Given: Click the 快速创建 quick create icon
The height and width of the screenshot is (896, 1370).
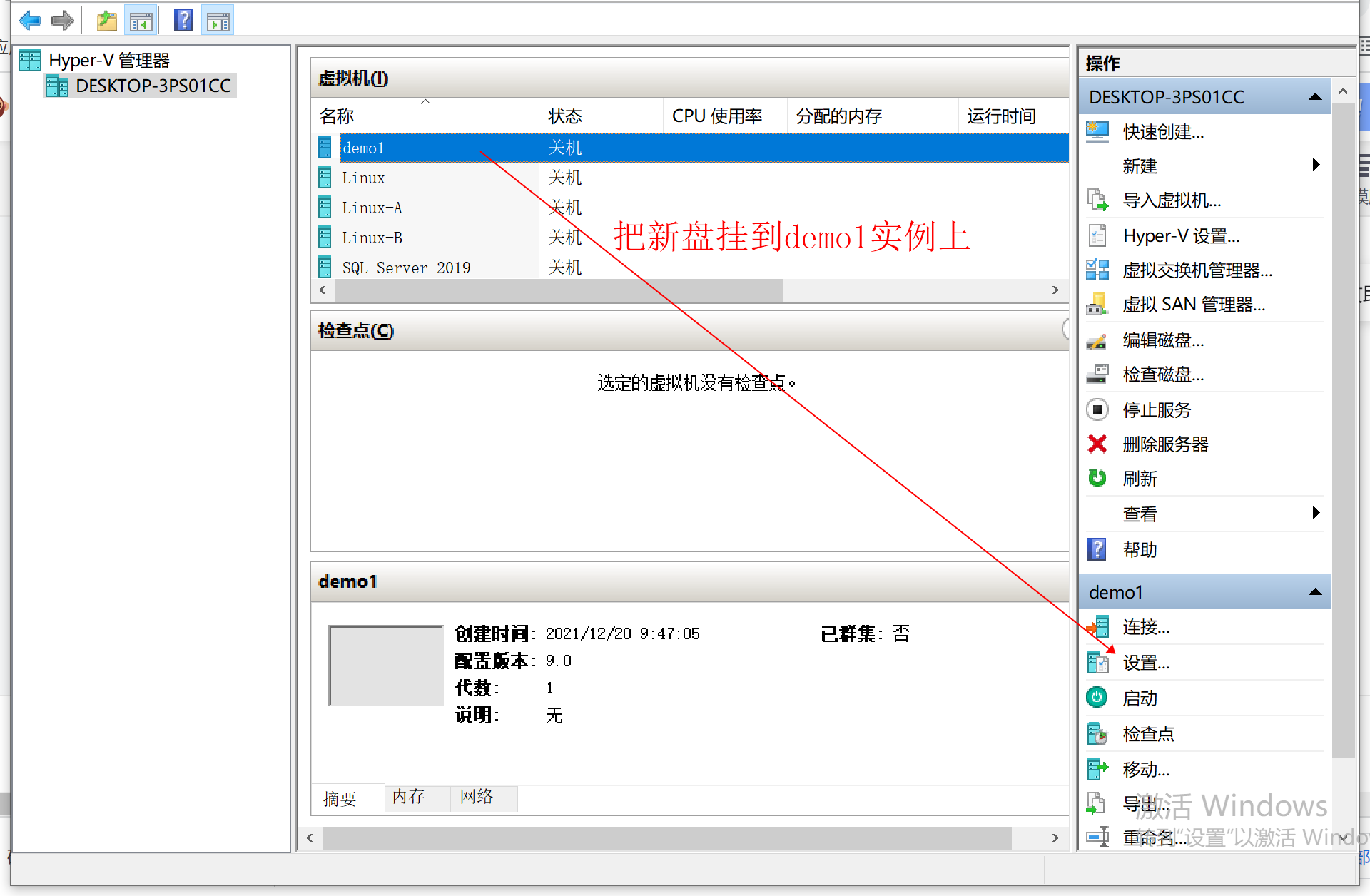Looking at the screenshot, I should tap(1097, 132).
